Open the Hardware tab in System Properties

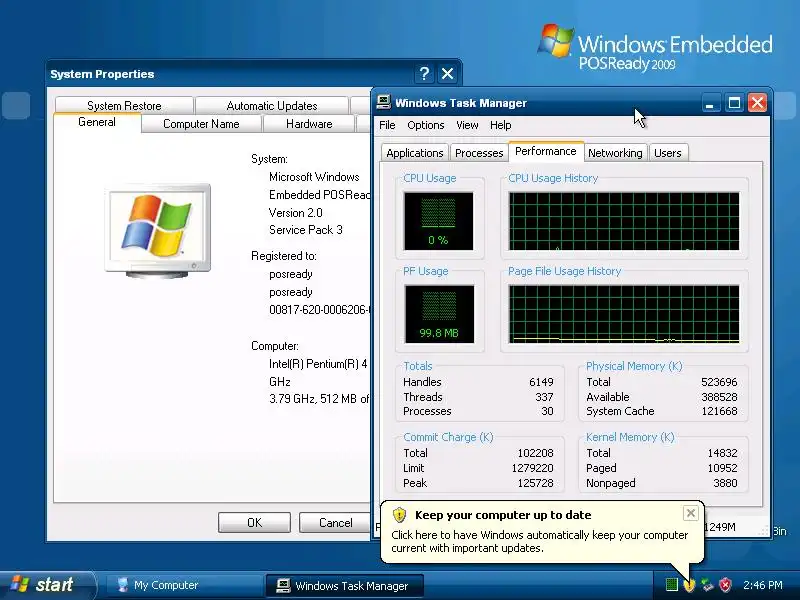pyautogui.click(x=309, y=124)
